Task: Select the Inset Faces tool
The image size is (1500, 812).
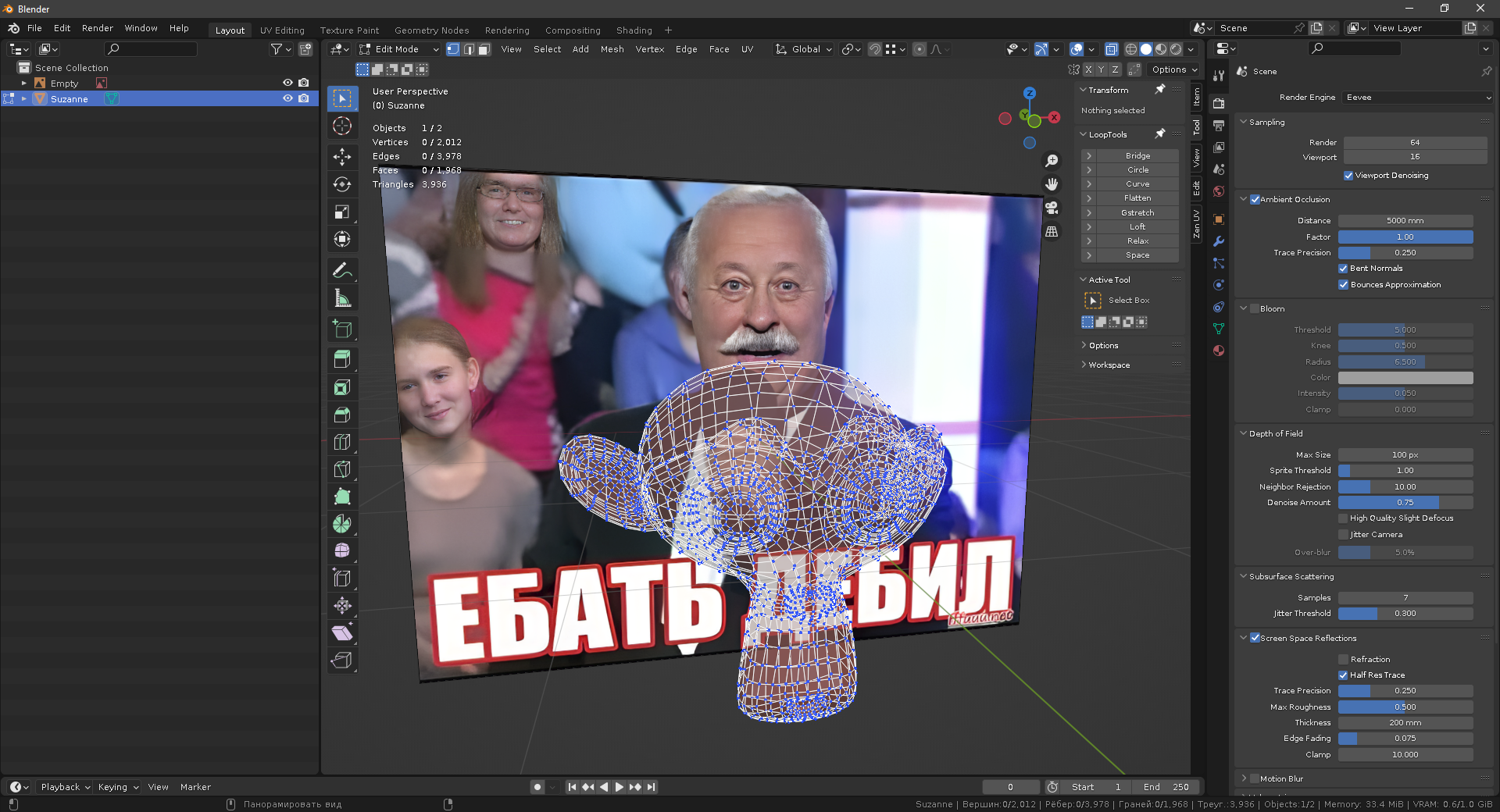Action: (342, 387)
